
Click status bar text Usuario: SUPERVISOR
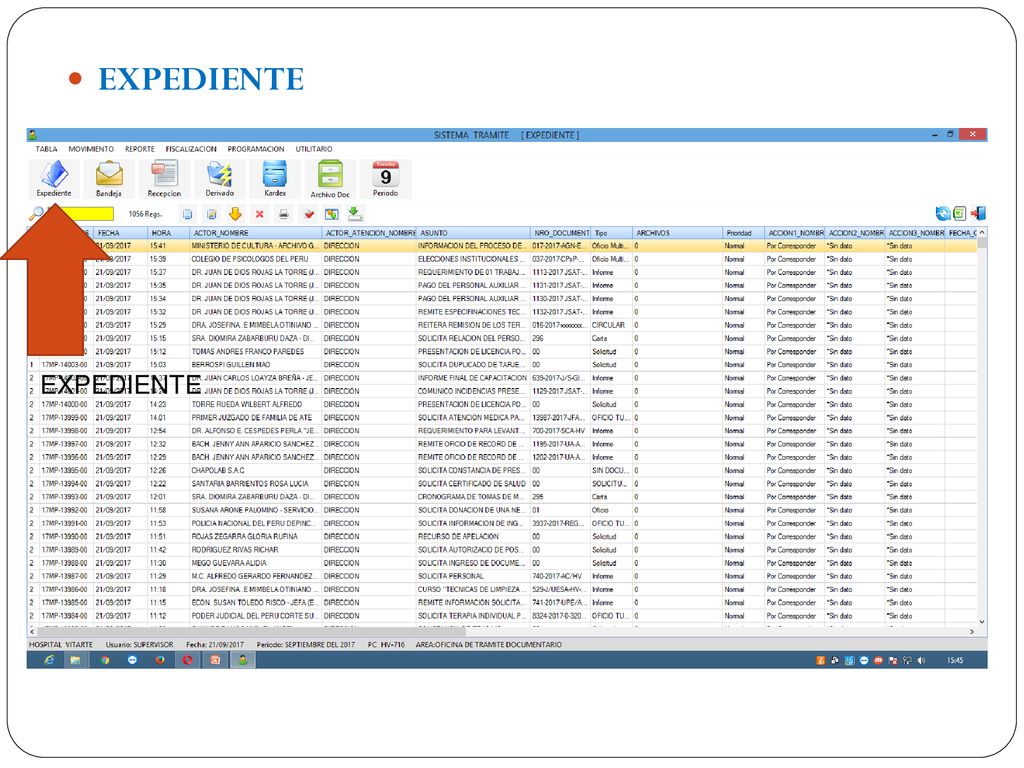(x=140, y=645)
